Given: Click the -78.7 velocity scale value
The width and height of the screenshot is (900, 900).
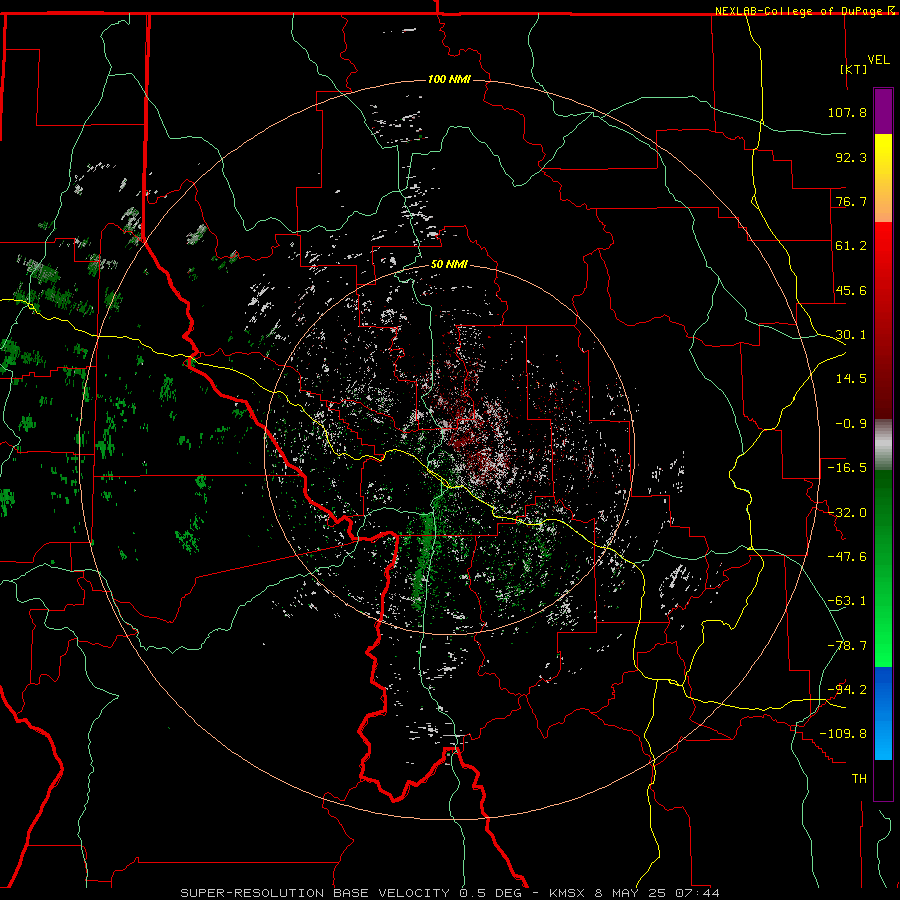Looking at the screenshot, I should pyautogui.click(x=847, y=646).
